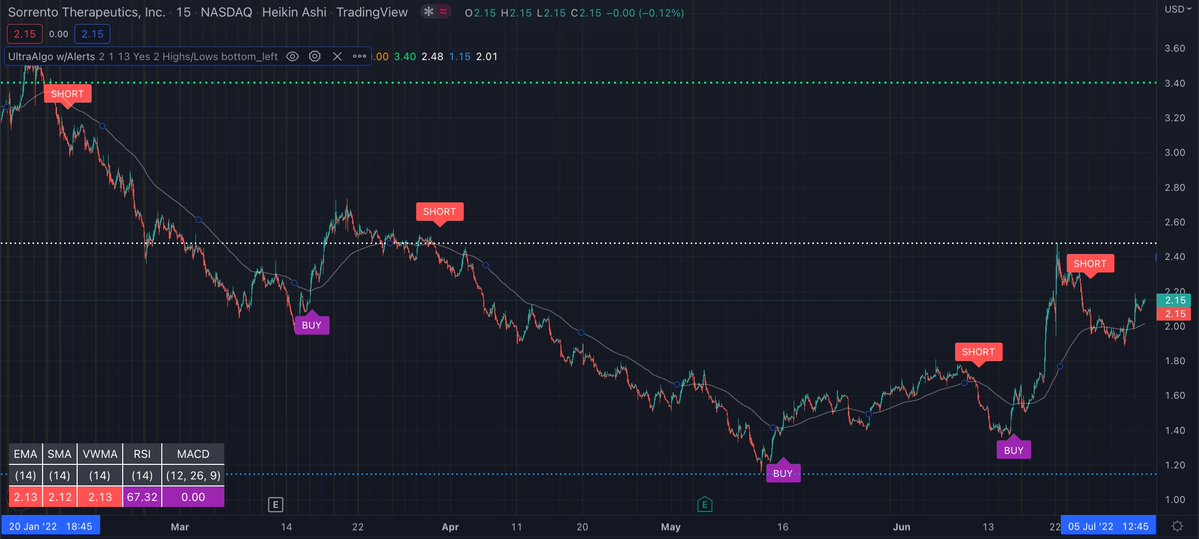Click the green earnings E marker near May
The height and width of the screenshot is (539, 1199).
pos(705,504)
